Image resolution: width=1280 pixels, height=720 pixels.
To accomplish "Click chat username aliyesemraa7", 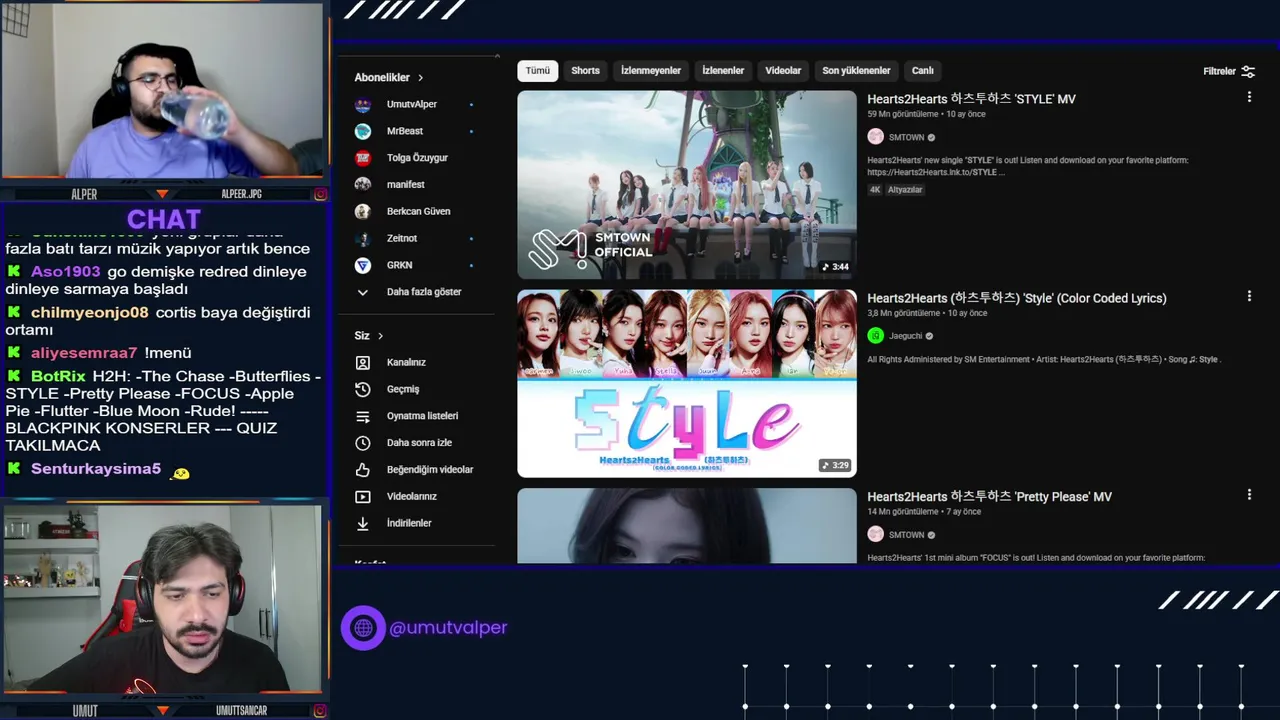I will [x=84, y=353].
